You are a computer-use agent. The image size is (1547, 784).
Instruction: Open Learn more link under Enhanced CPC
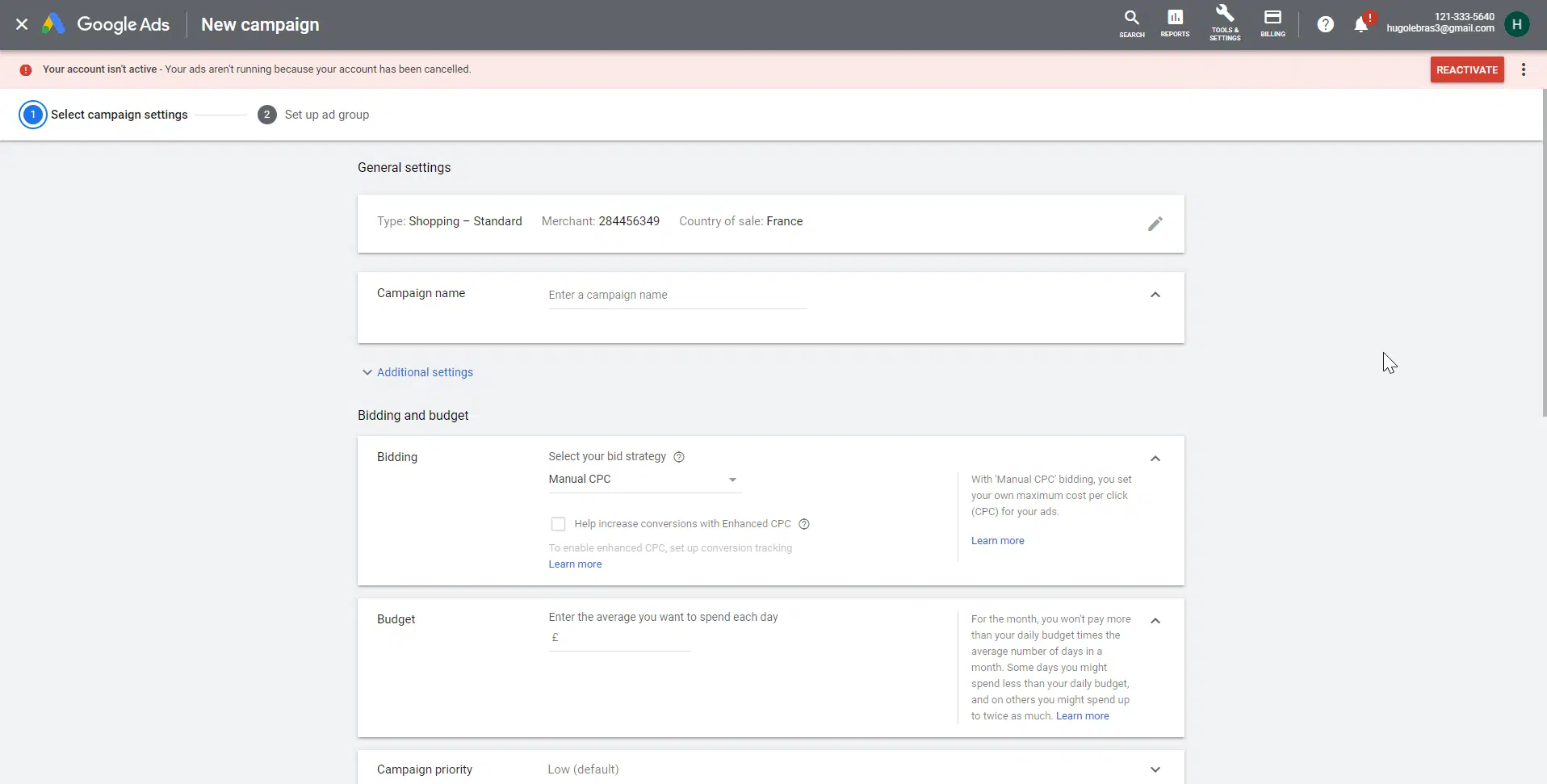click(575, 564)
